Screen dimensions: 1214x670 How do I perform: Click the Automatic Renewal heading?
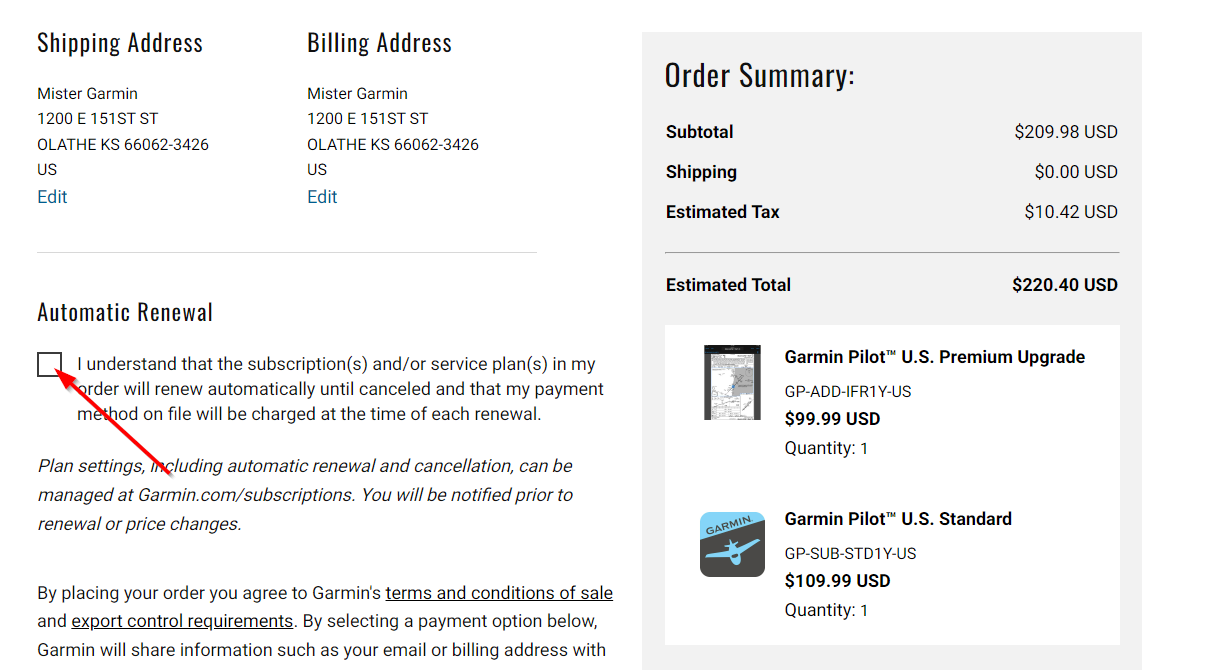pos(125,312)
